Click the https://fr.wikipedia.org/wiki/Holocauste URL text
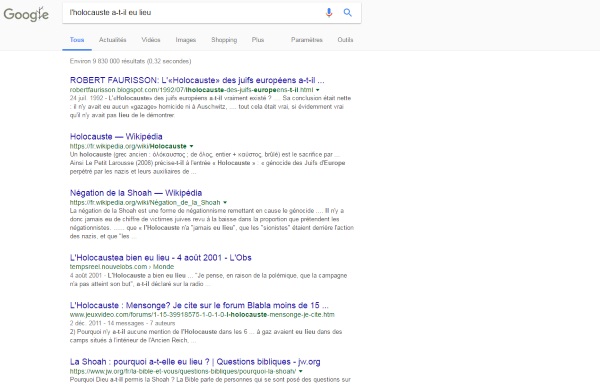 pyautogui.click(x=128, y=146)
